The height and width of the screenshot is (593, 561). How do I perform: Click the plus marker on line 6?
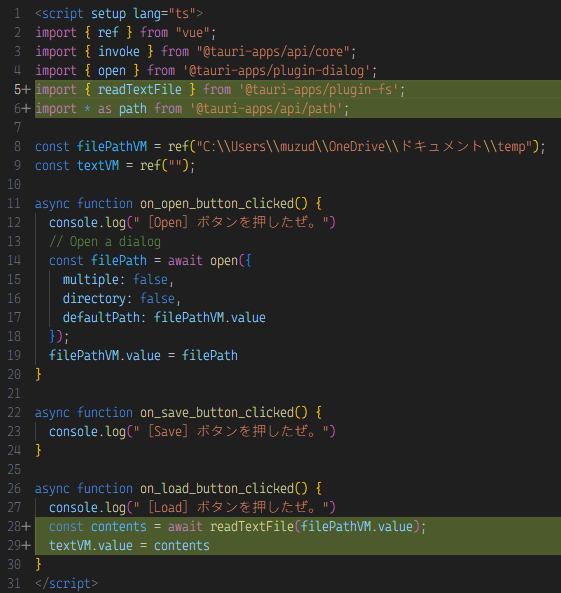pos(26,109)
